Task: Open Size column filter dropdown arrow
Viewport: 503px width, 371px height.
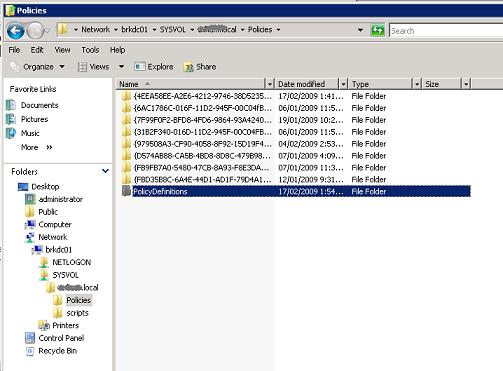Action: [x=466, y=84]
